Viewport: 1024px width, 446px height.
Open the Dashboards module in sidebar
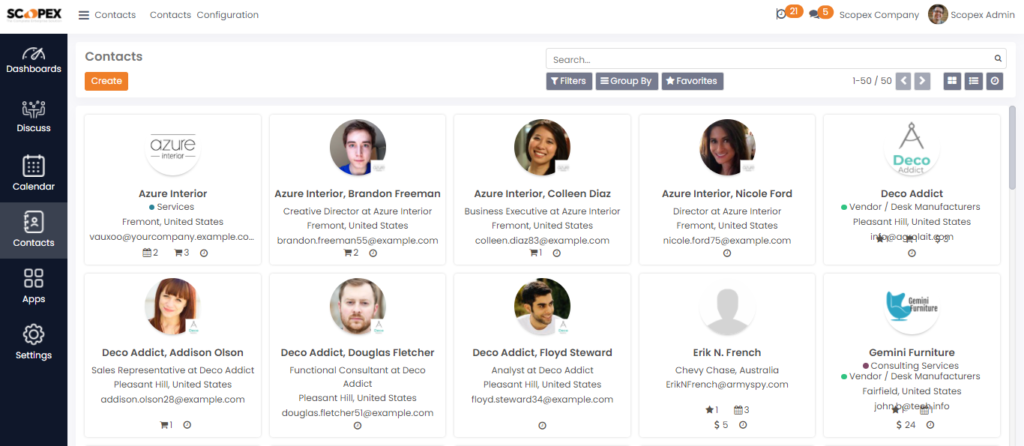[33, 59]
